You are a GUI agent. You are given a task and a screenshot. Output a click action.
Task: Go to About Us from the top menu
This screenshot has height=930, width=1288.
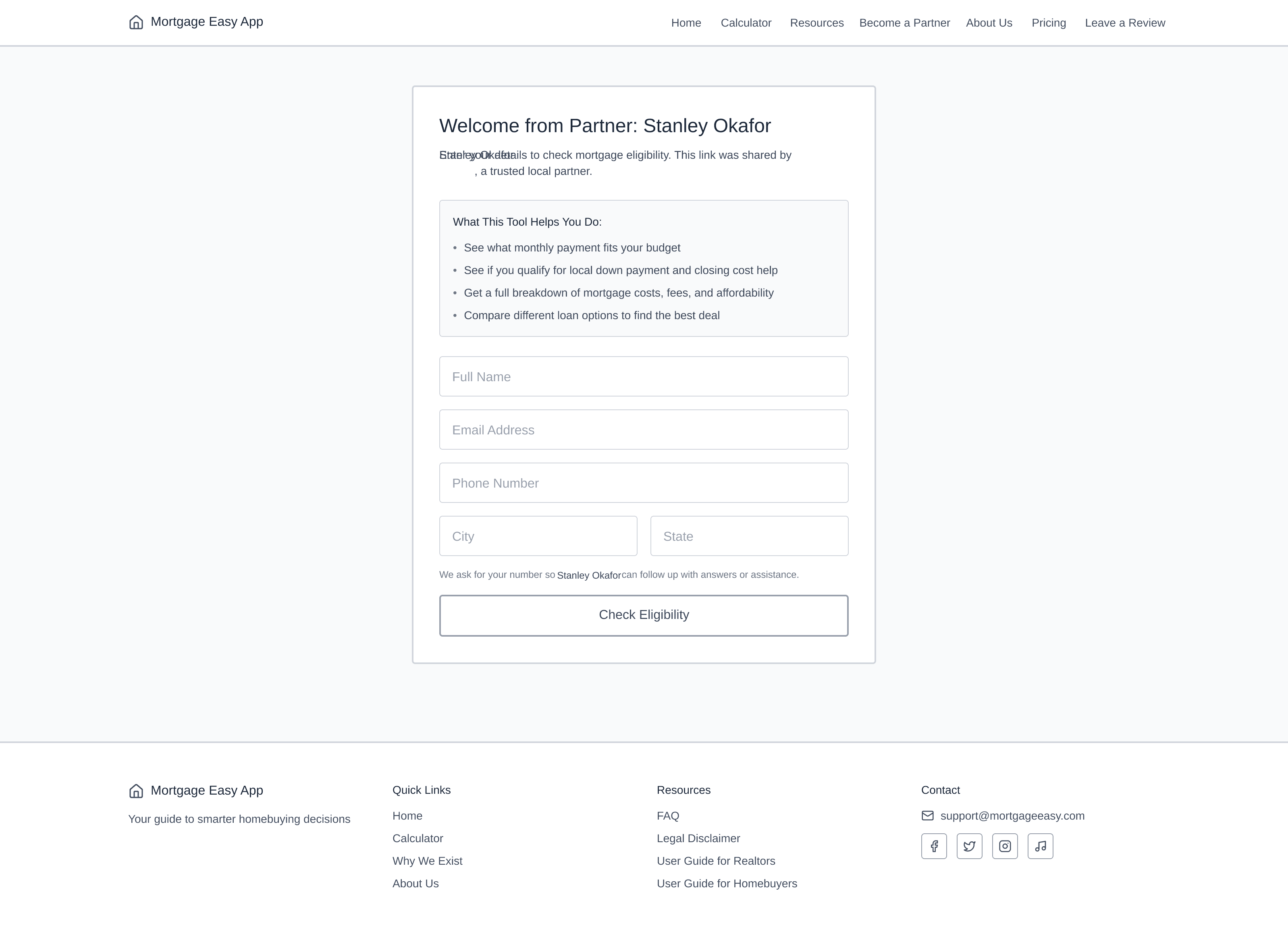pos(989,23)
